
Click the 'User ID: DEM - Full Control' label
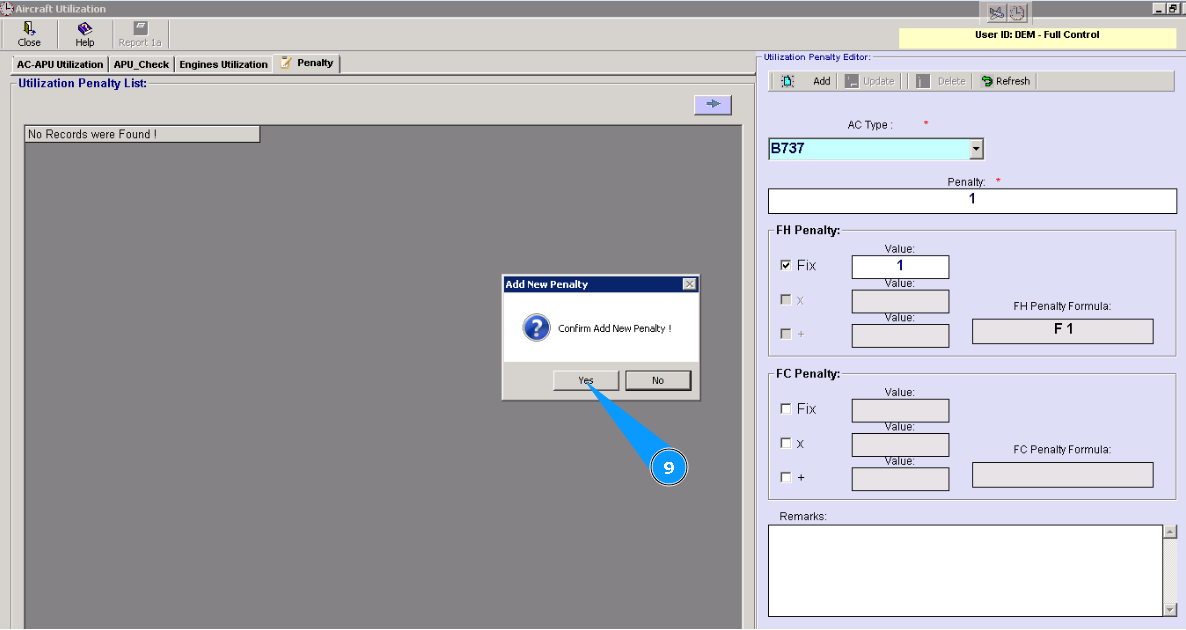pyautogui.click(x=1037, y=35)
